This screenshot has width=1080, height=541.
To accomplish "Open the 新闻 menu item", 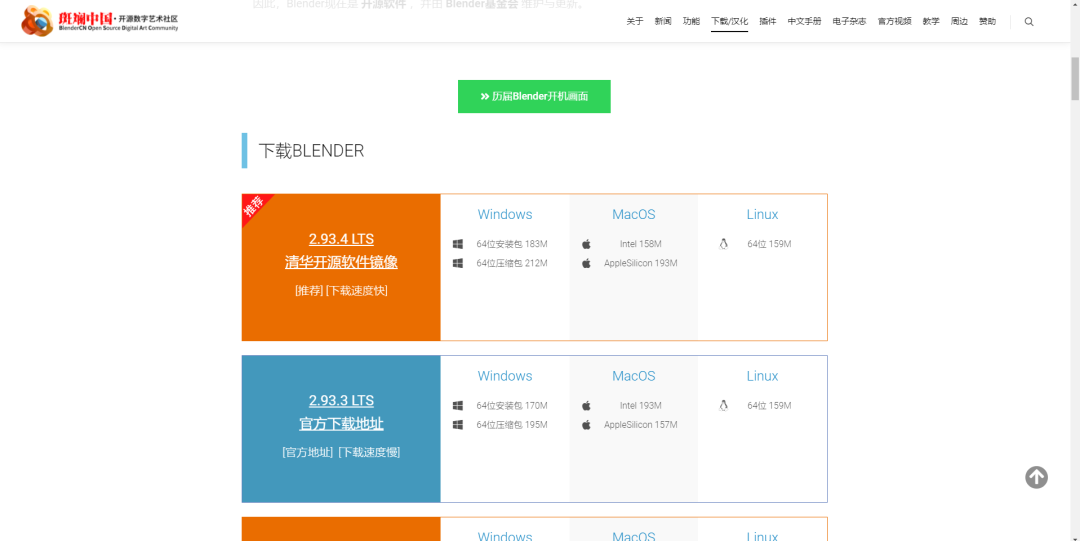I will (x=663, y=21).
